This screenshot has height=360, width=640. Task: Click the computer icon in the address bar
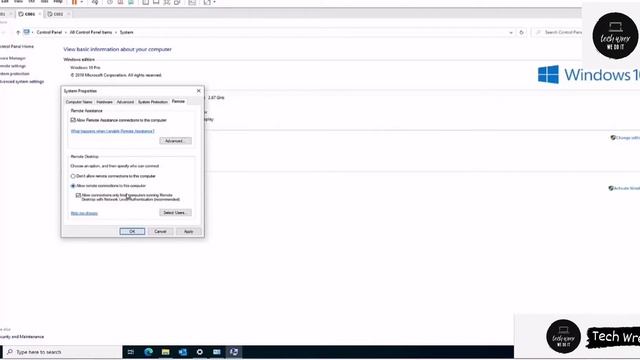point(27,32)
